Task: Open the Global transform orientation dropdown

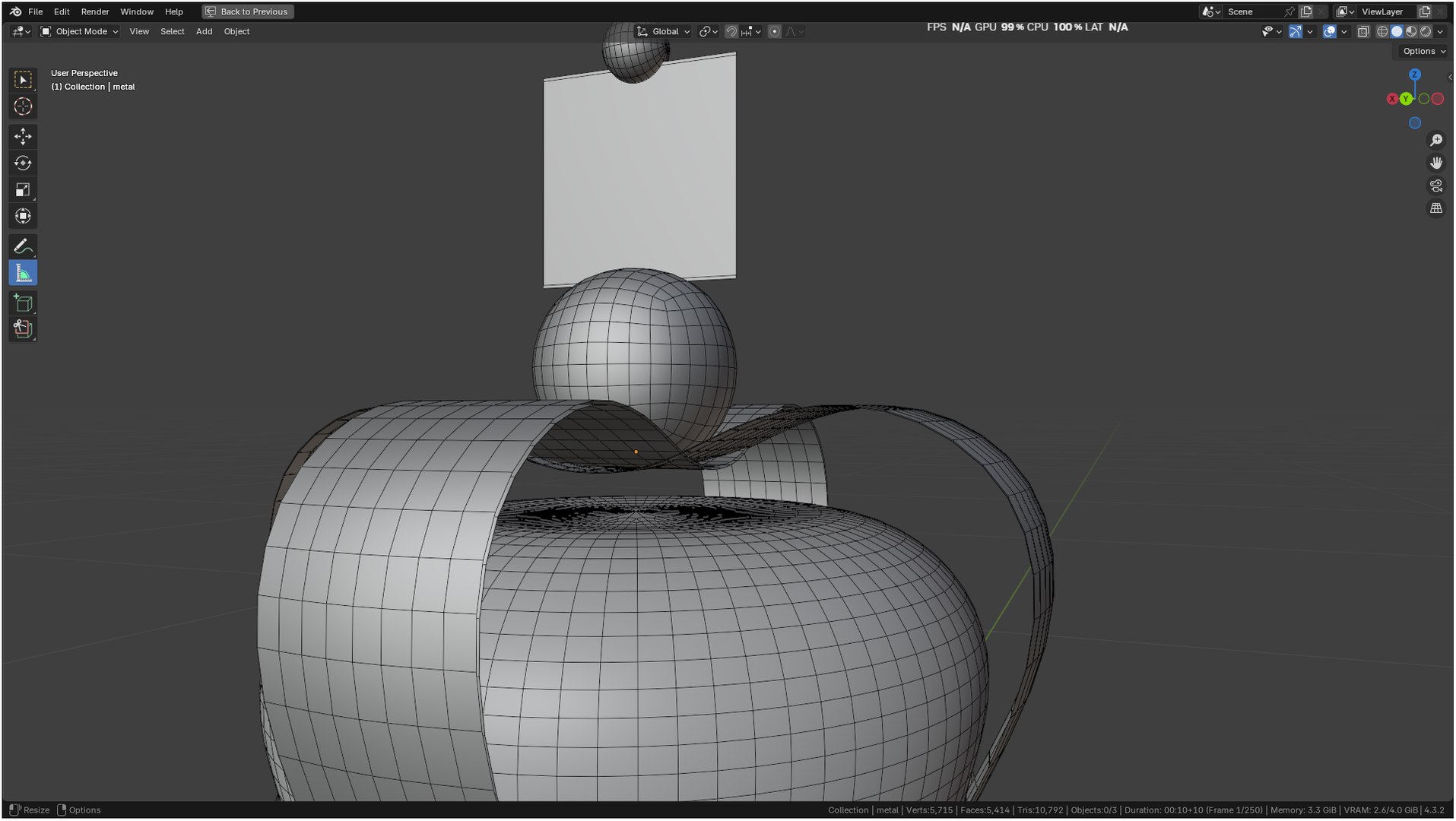Action: (663, 31)
